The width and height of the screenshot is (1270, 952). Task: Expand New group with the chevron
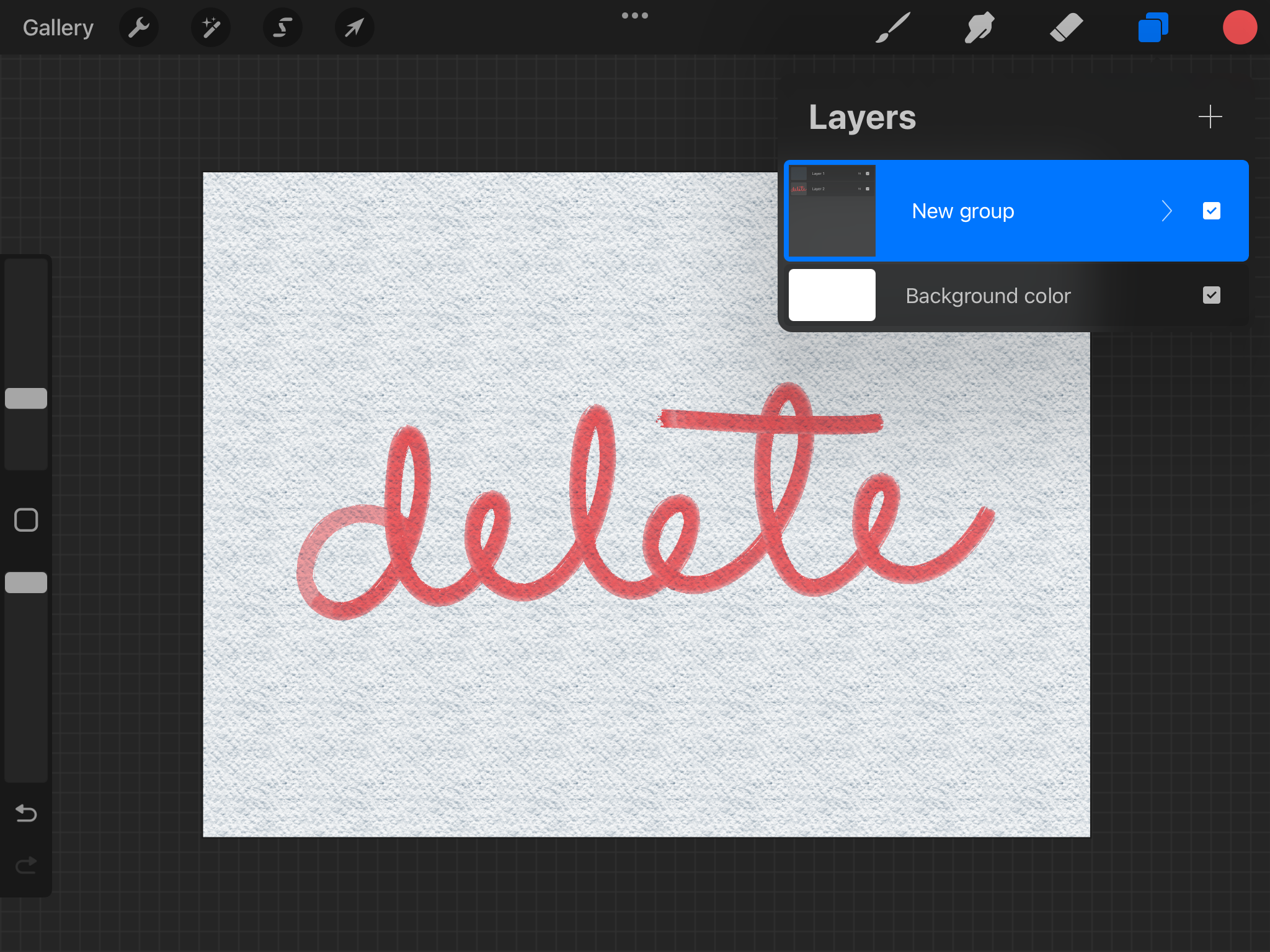click(1166, 211)
